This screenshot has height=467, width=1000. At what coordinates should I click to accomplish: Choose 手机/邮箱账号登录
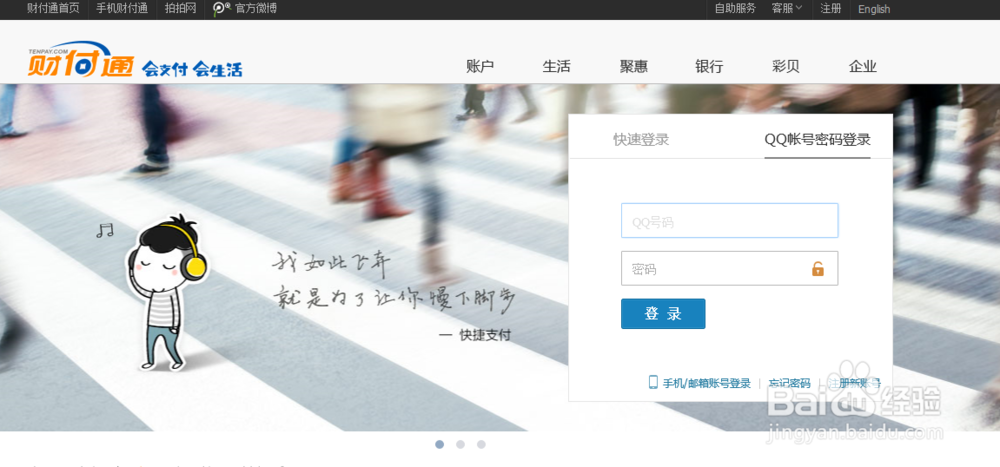pos(707,383)
